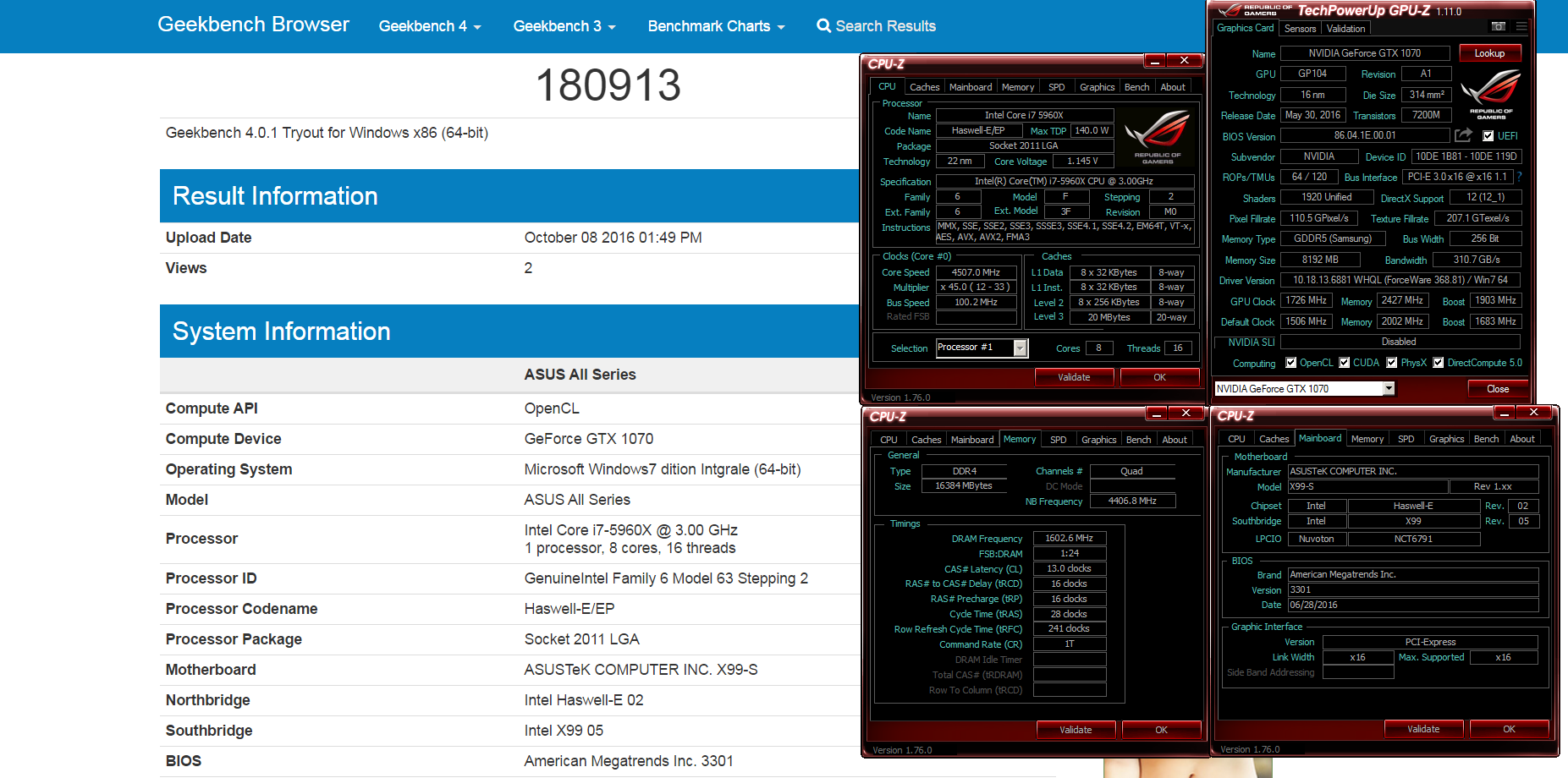Click the Processor Codename value Haswell-E/EP
The image size is (1568, 778).
[569, 609]
